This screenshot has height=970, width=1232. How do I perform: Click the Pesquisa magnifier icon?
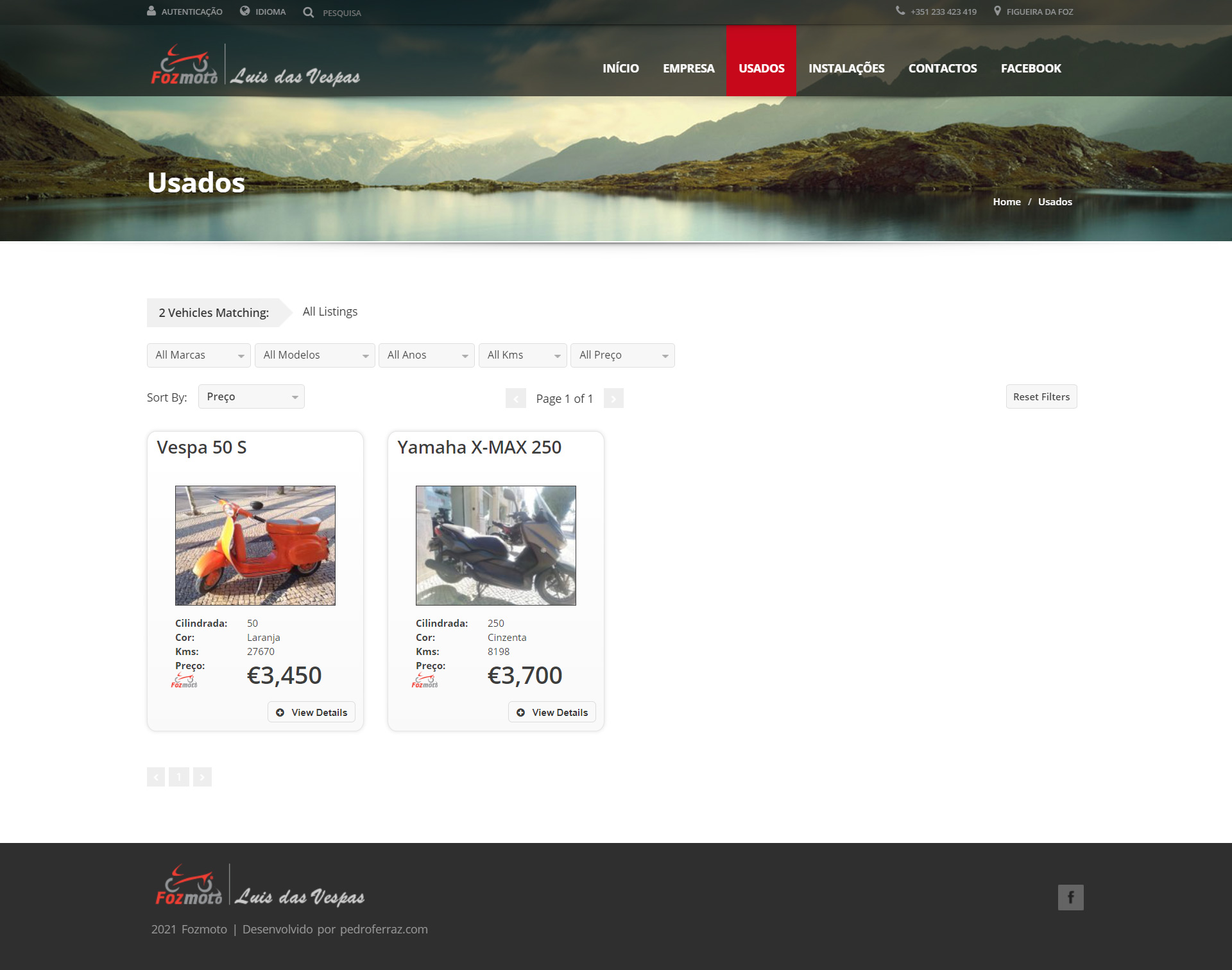pyautogui.click(x=309, y=12)
